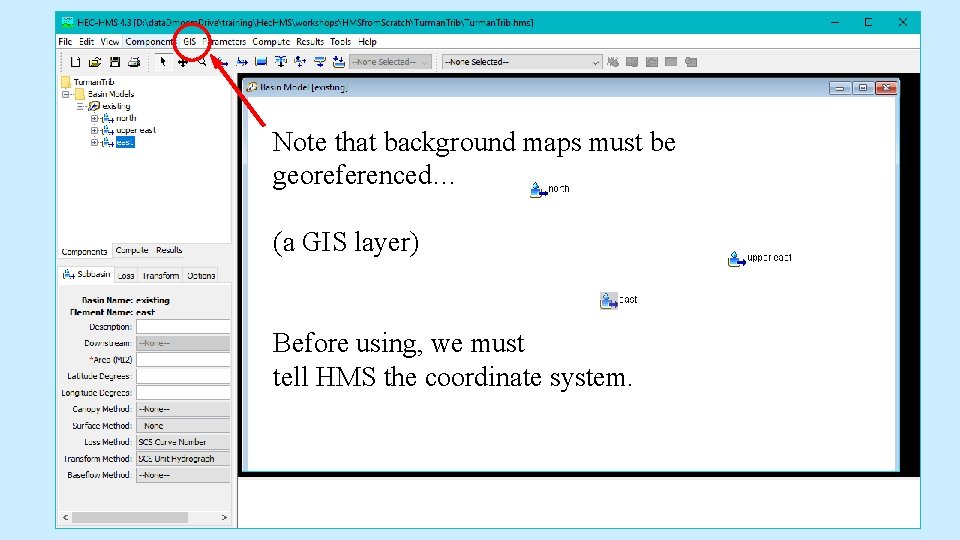Switch to the Options editor tab

(201, 276)
